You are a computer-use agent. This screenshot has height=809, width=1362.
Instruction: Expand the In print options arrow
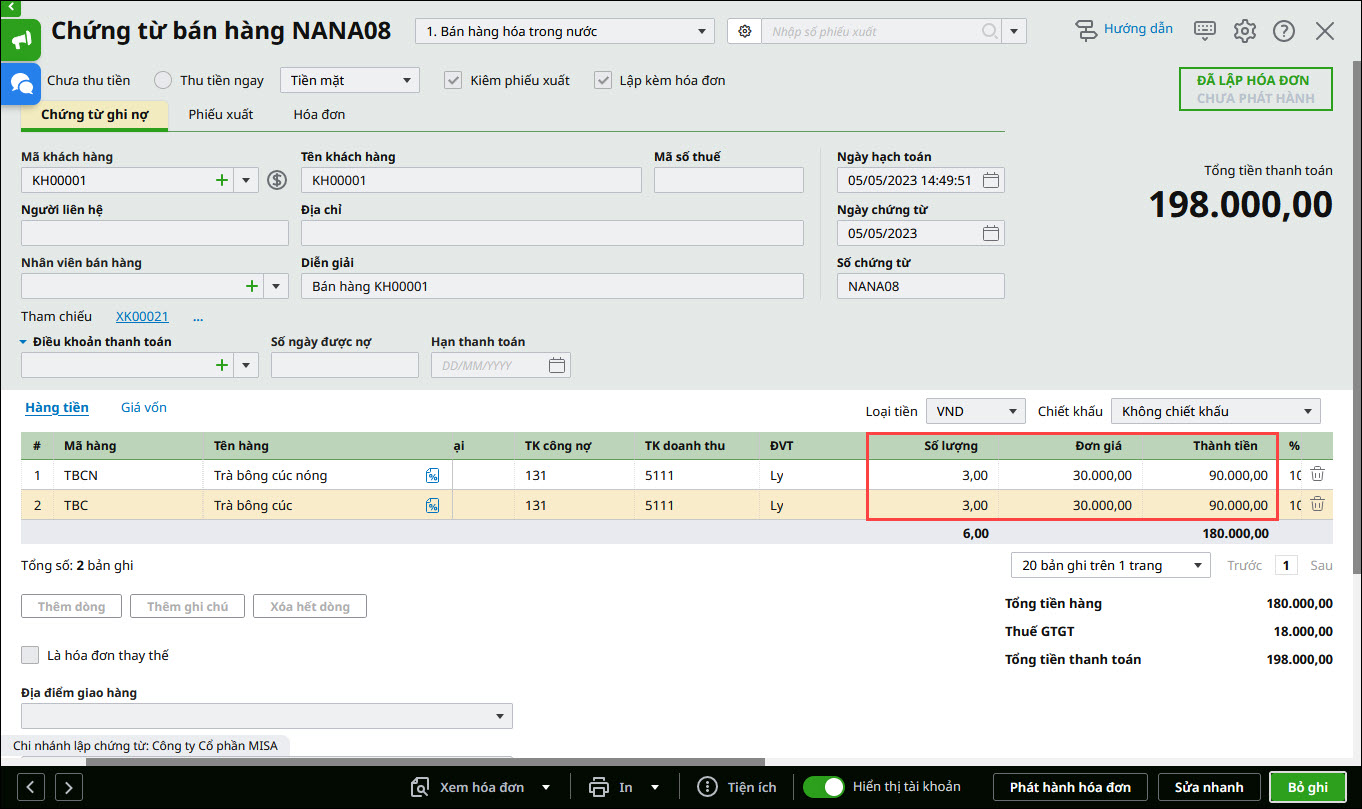(655, 787)
